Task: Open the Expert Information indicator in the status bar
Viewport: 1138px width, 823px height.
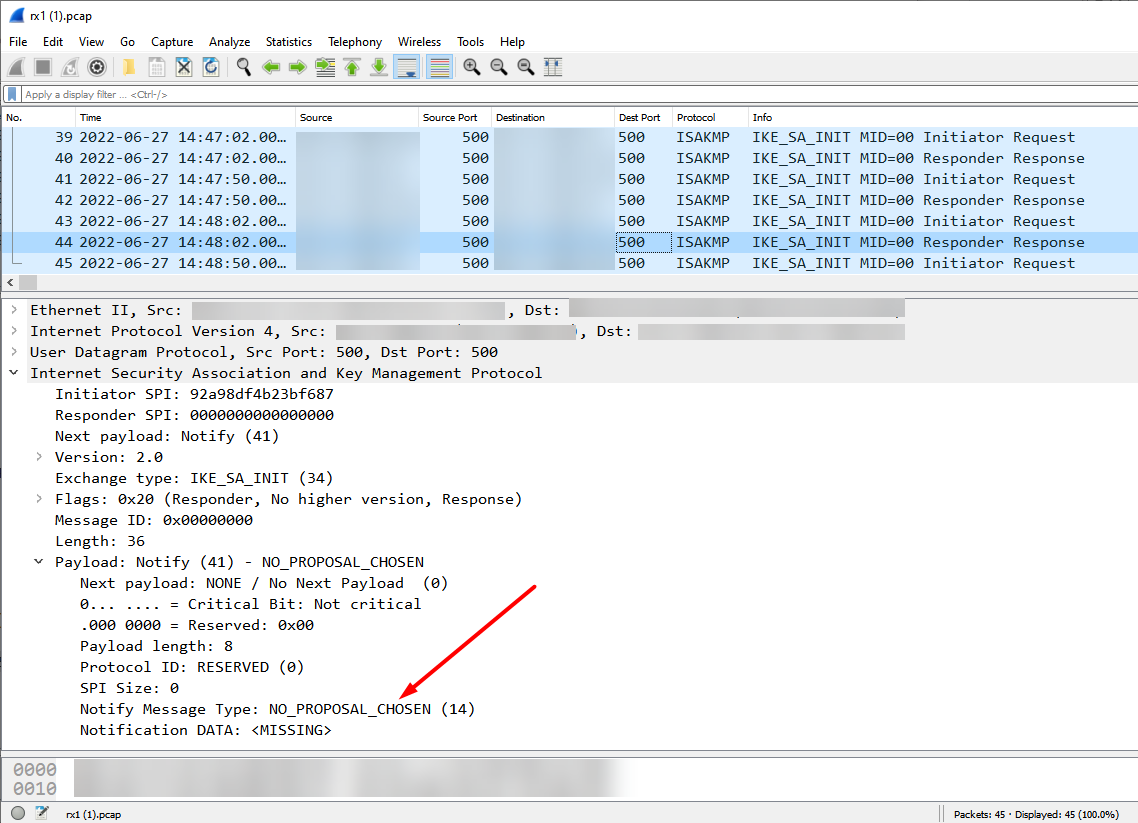Action: 16,815
